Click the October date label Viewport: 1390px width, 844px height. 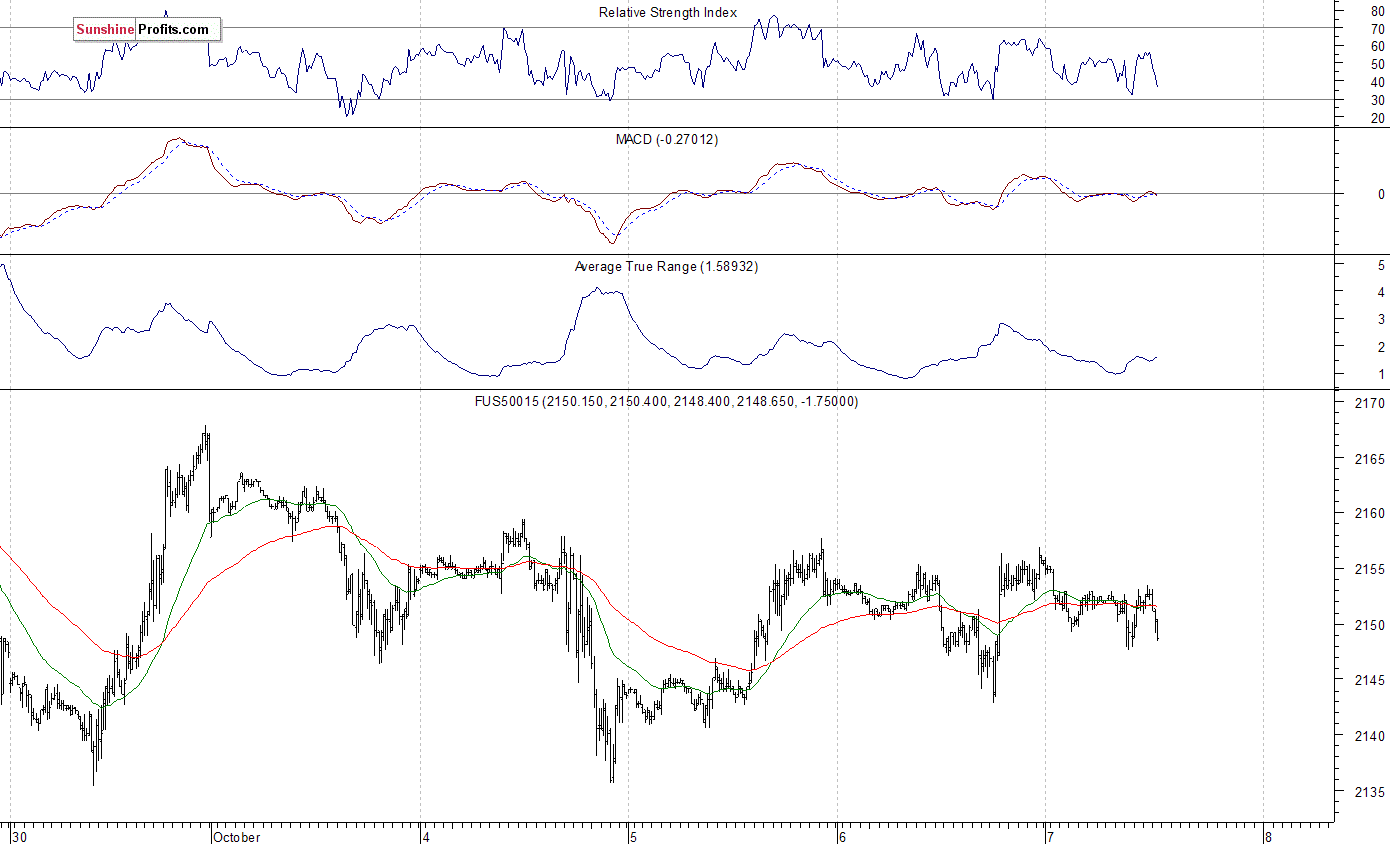coord(238,837)
